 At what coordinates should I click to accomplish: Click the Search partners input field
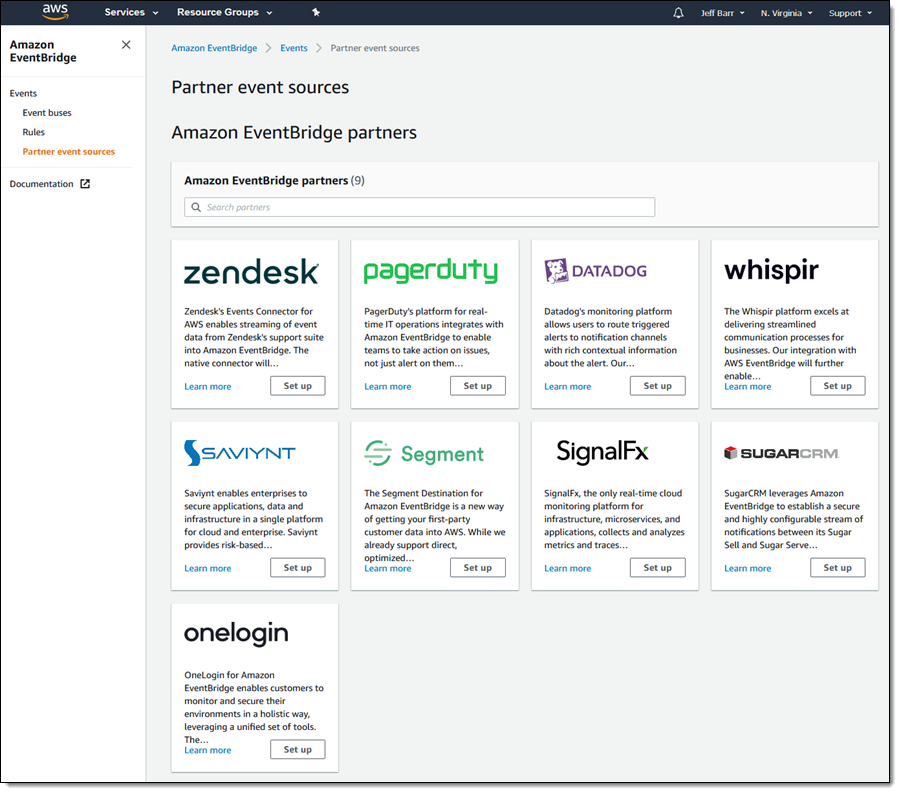[x=420, y=207]
